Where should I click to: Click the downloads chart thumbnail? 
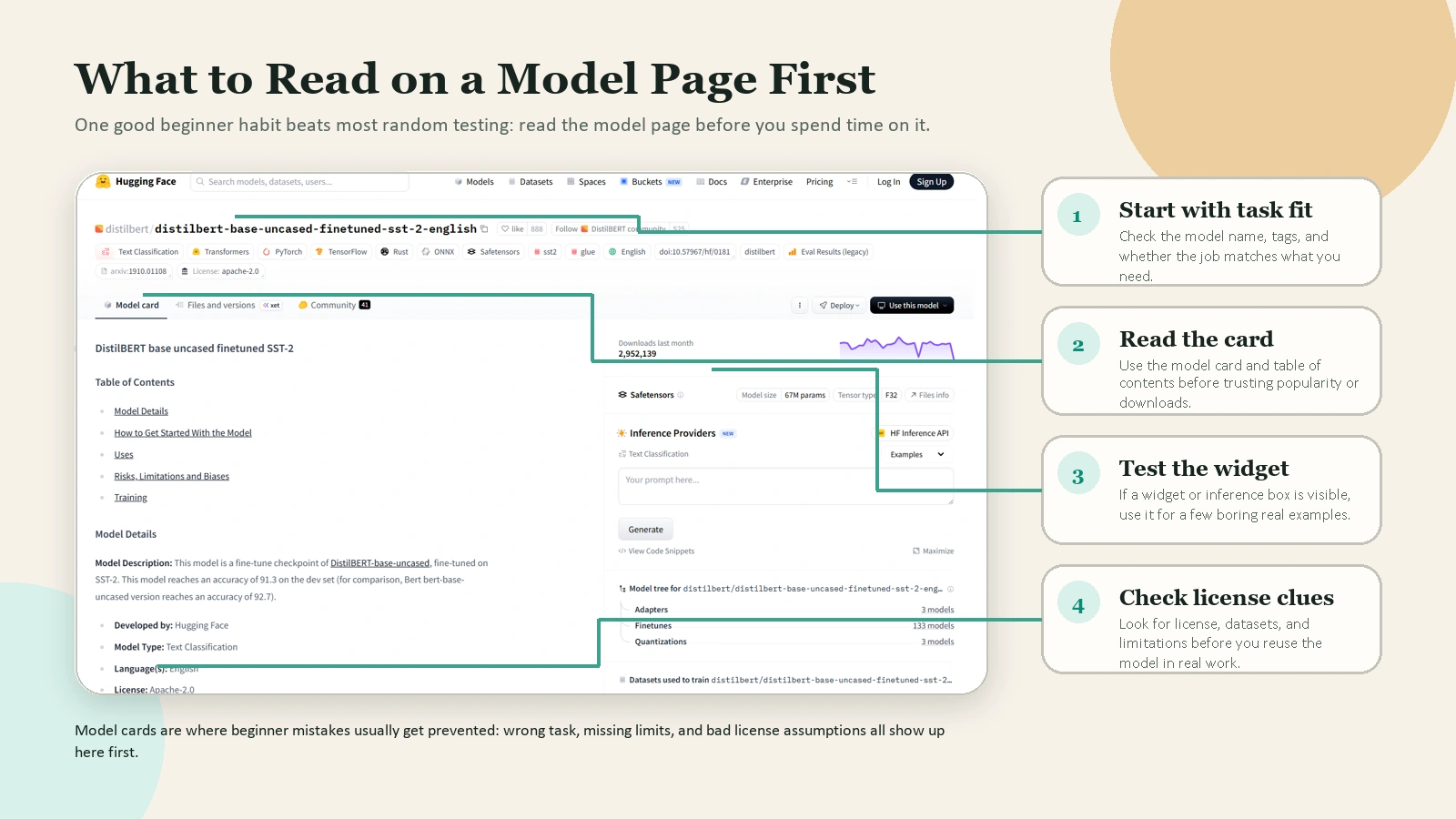[896, 347]
